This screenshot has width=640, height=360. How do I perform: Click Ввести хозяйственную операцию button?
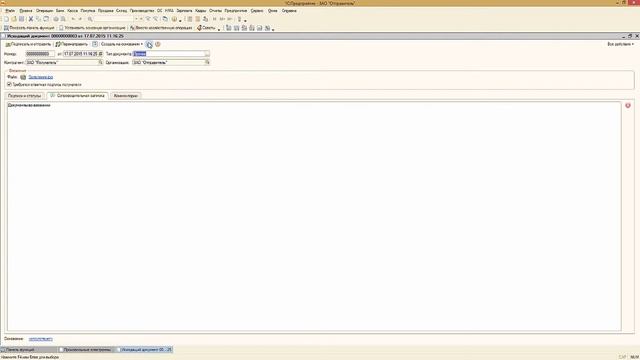pos(161,28)
